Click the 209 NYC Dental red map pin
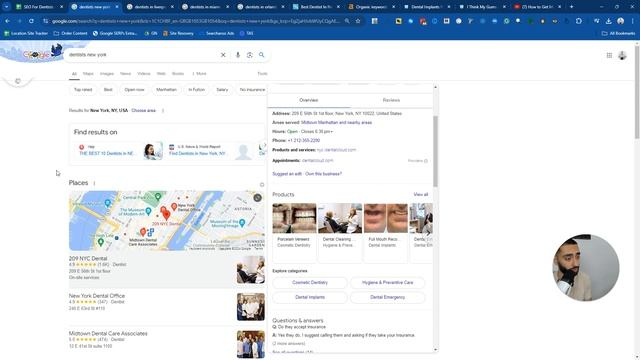 coord(167,216)
